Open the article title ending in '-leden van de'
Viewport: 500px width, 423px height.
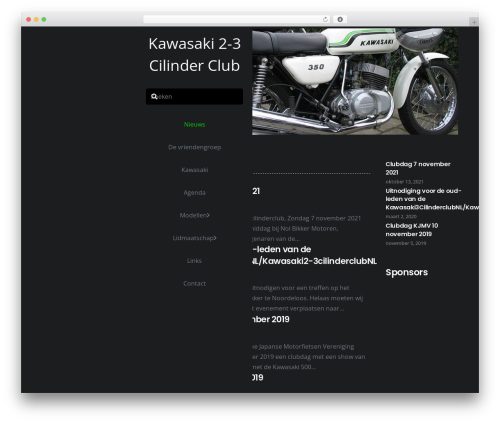314,255
